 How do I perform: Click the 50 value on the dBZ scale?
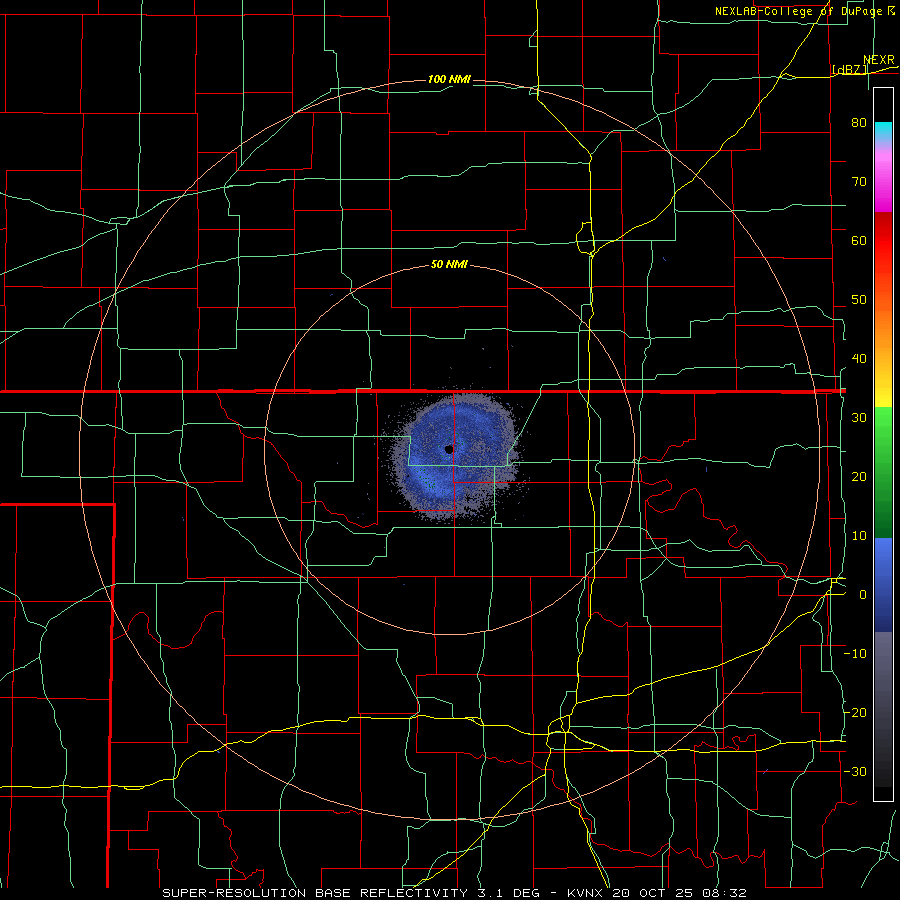pyautogui.click(x=859, y=300)
